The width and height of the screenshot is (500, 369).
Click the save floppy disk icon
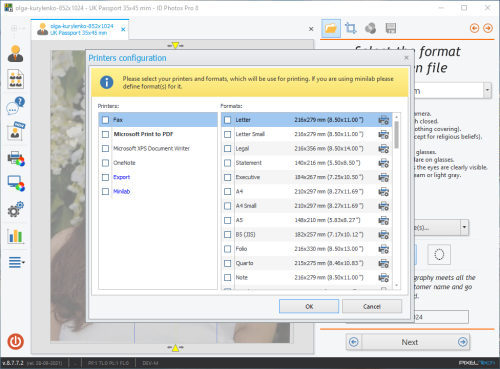click(391, 28)
